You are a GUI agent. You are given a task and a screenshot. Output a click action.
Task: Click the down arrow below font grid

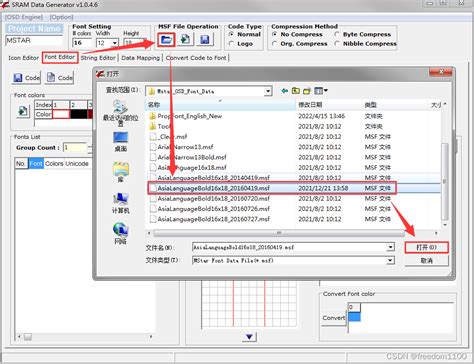(249, 336)
